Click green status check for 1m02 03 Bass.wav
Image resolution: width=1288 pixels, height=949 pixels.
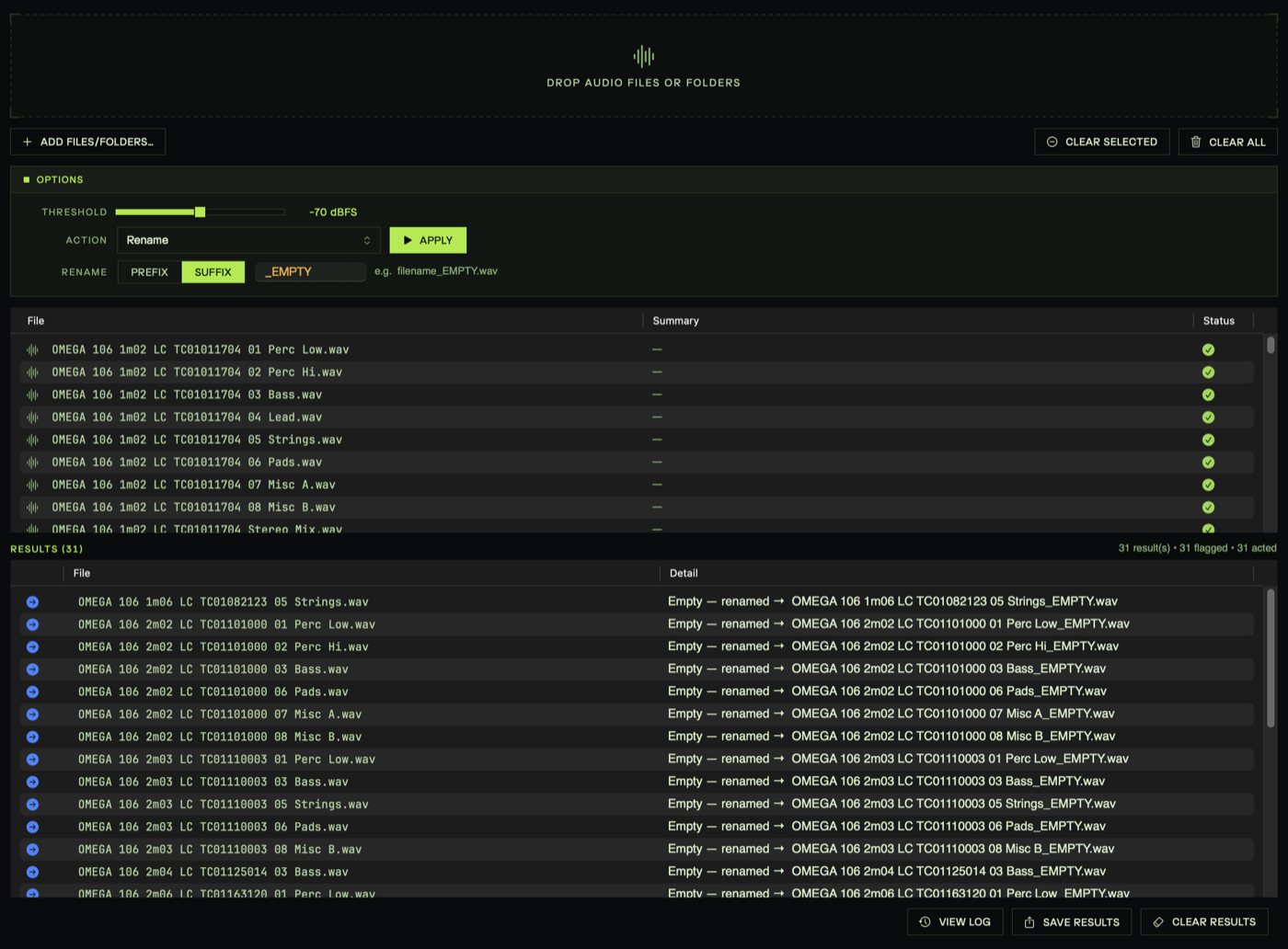tap(1208, 394)
